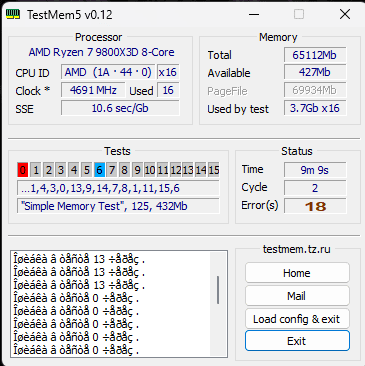Click the Cycle value 2
The height and width of the screenshot is (366, 365).
pyautogui.click(x=315, y=188)
